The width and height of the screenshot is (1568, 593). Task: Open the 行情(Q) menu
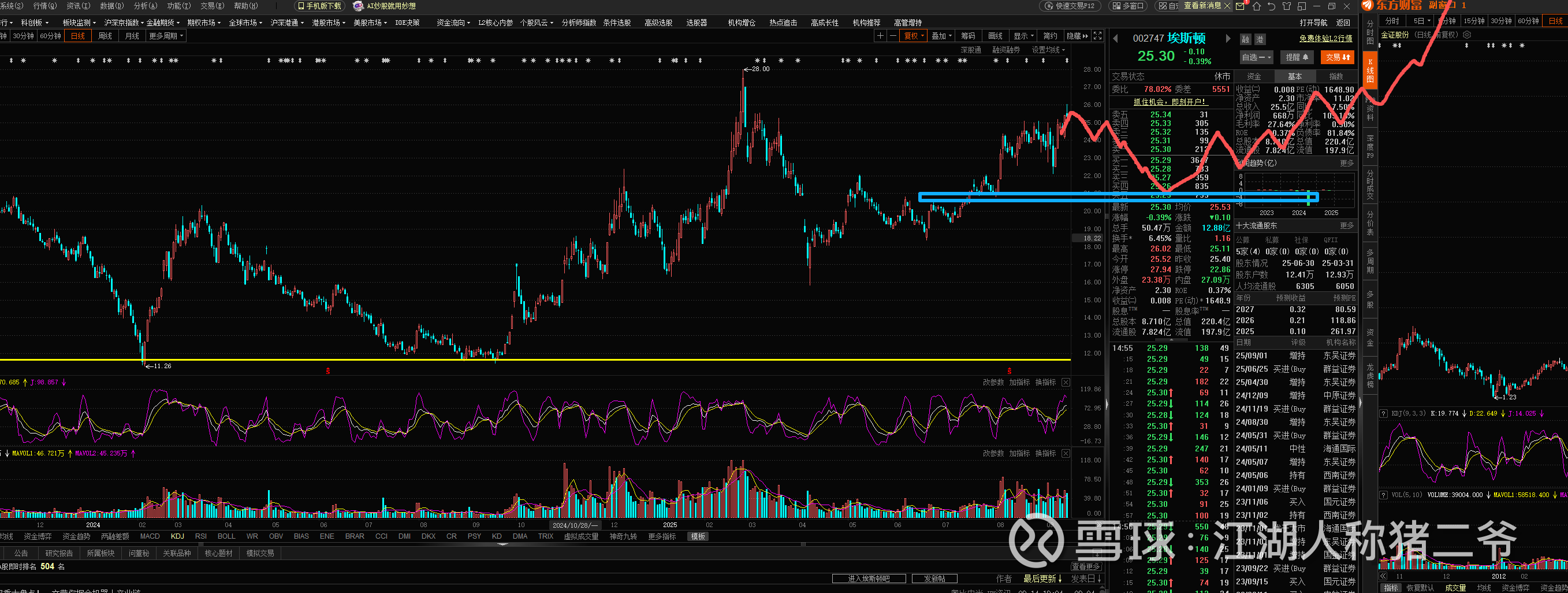click(x=44, y=6)
